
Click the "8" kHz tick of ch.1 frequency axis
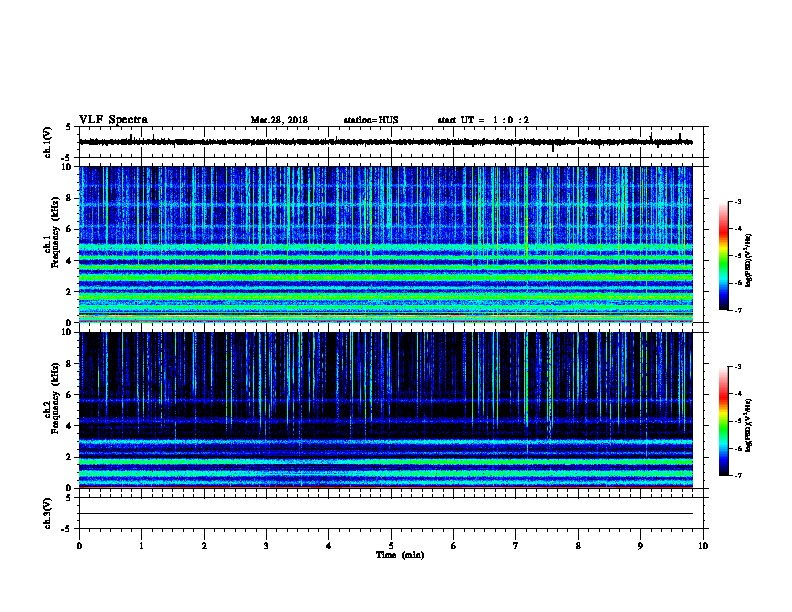click(x=69, y=198)
